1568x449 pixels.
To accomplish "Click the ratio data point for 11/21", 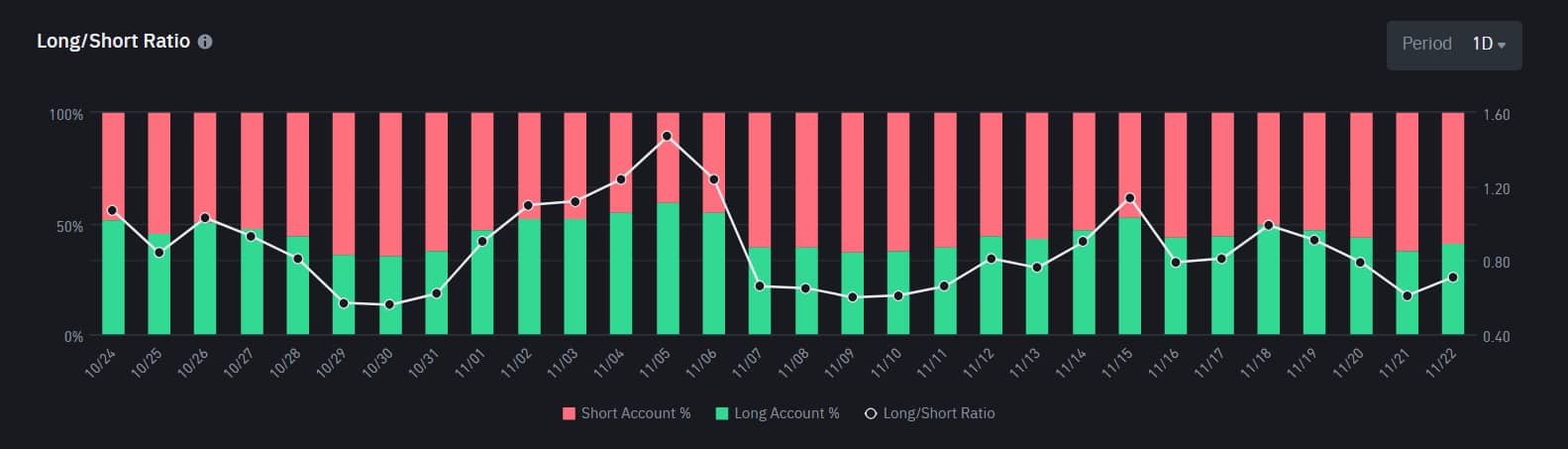I will pyautogui.click(x=1408, y=296).
